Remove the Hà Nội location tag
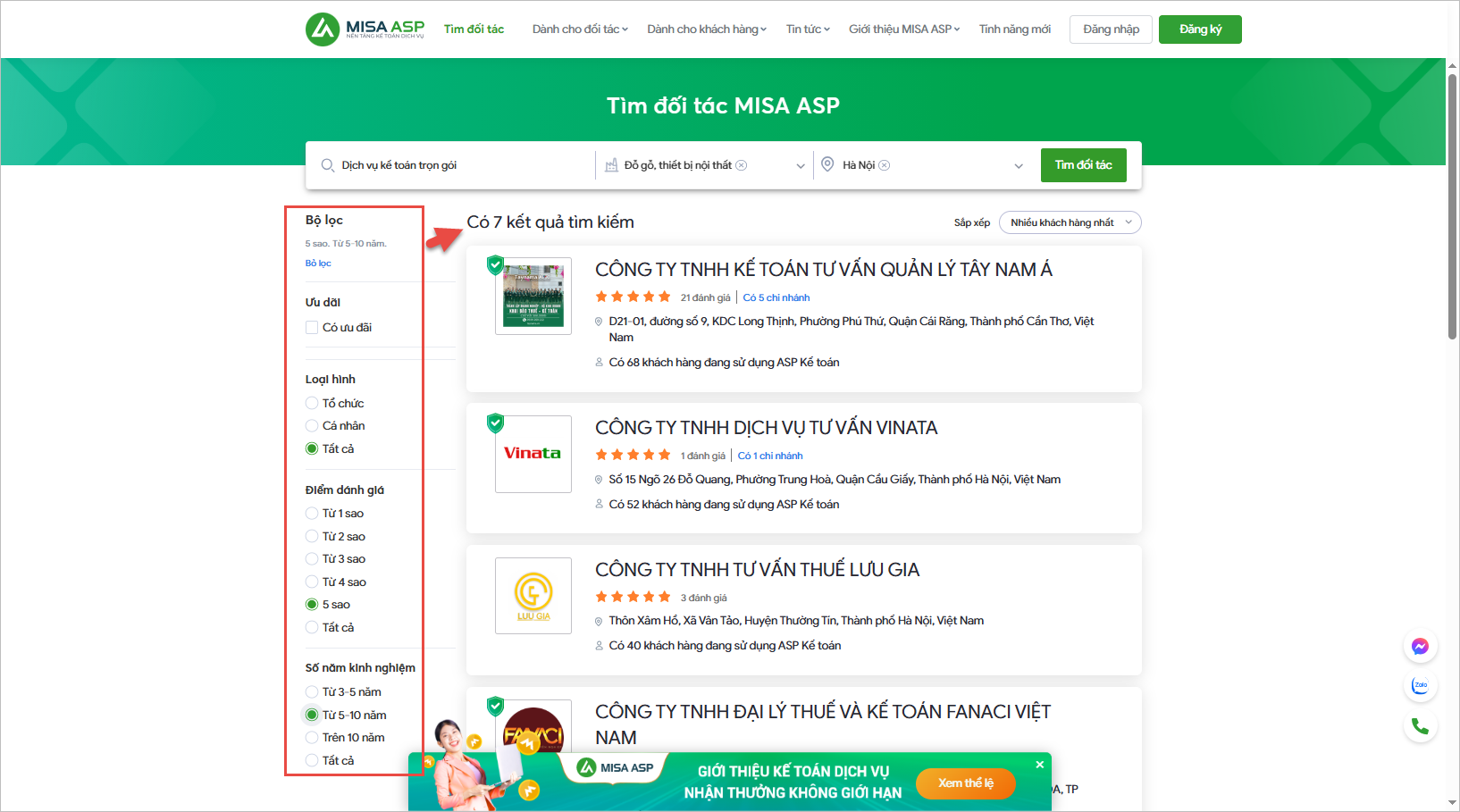The height and width of the screenshot is (812, 1460). point(885,165)
